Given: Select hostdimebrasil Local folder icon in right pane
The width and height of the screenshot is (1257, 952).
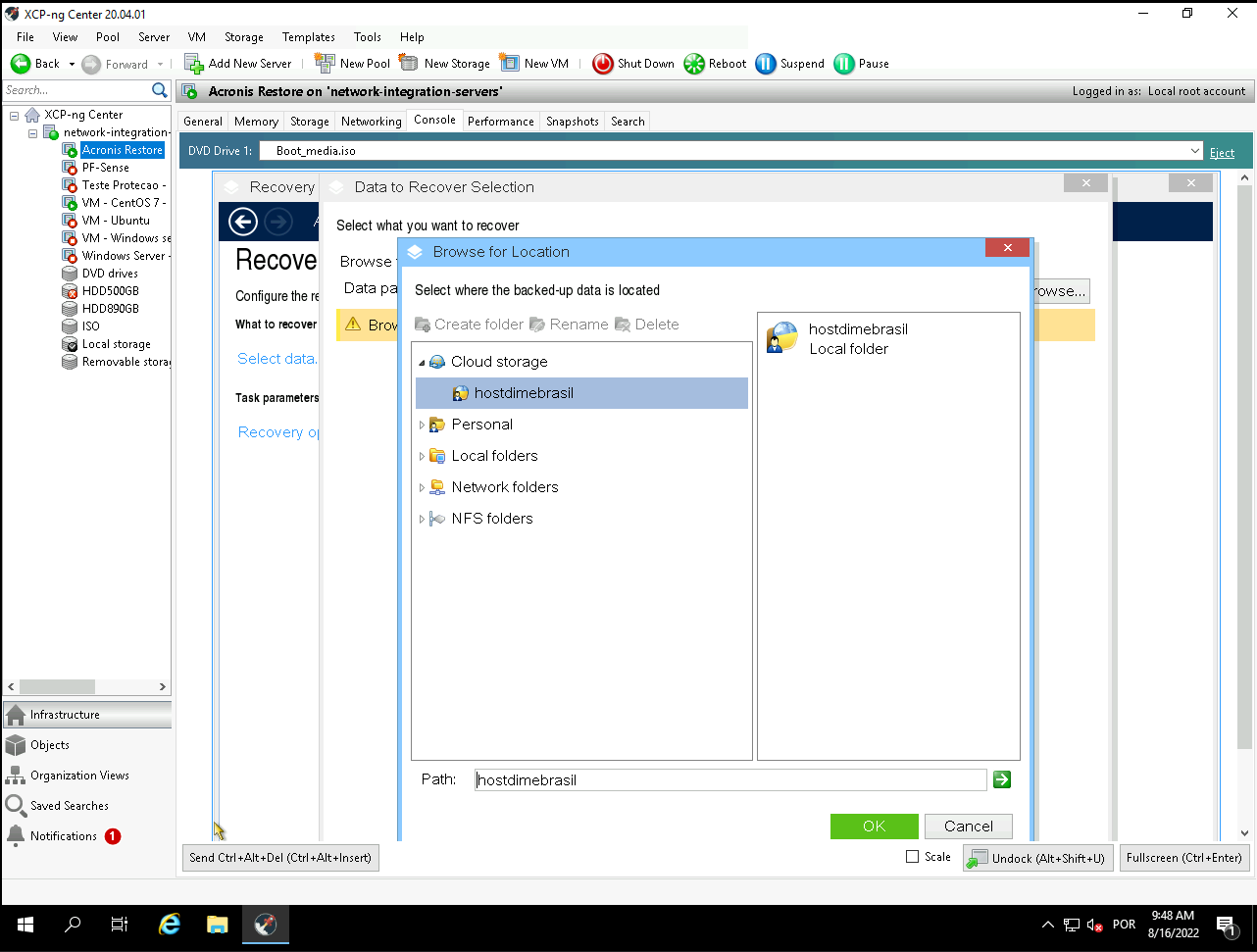Looking at the screenshot, I should click(782, 337).
